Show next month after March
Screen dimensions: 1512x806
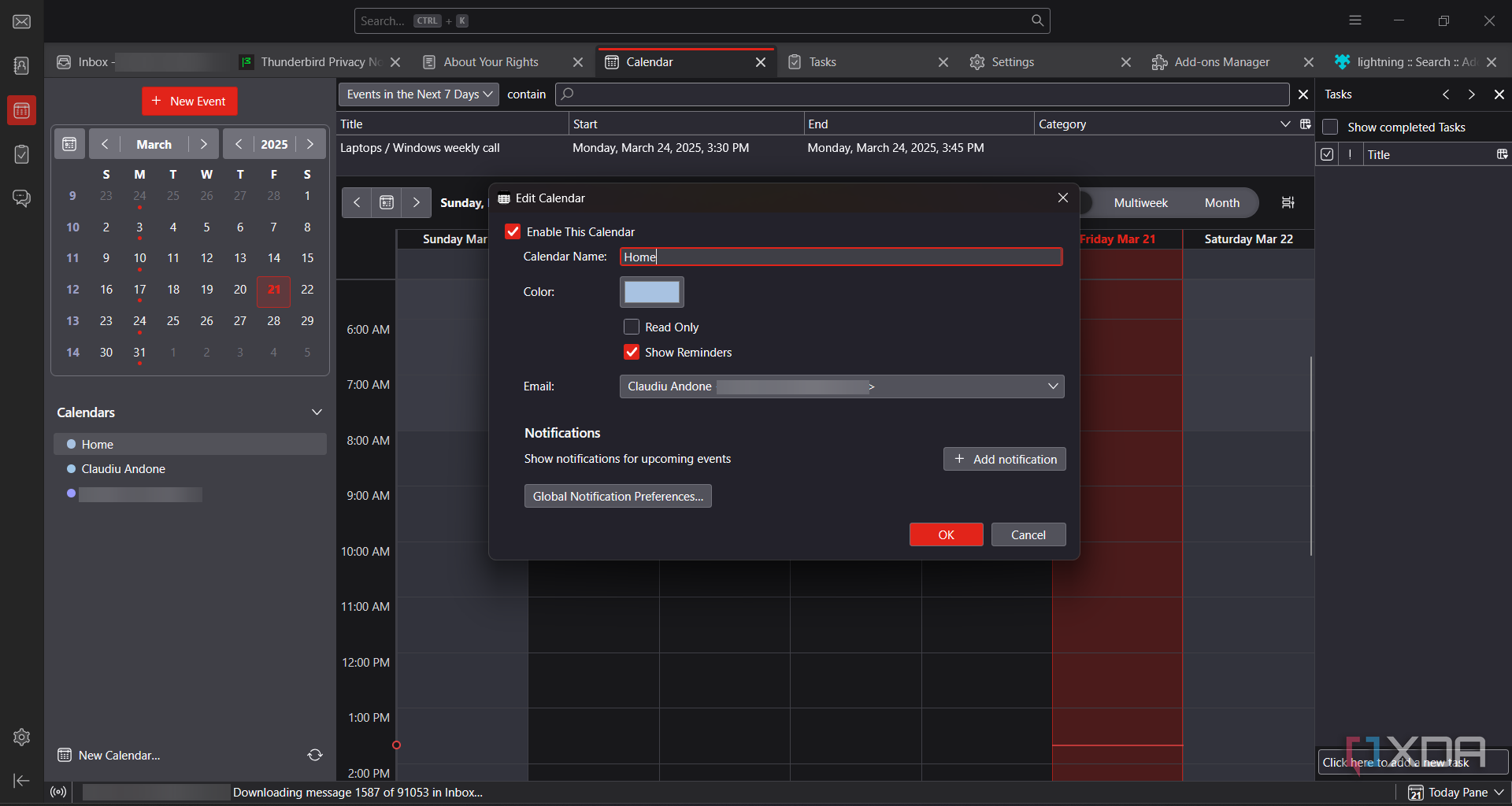click(203, 145)
